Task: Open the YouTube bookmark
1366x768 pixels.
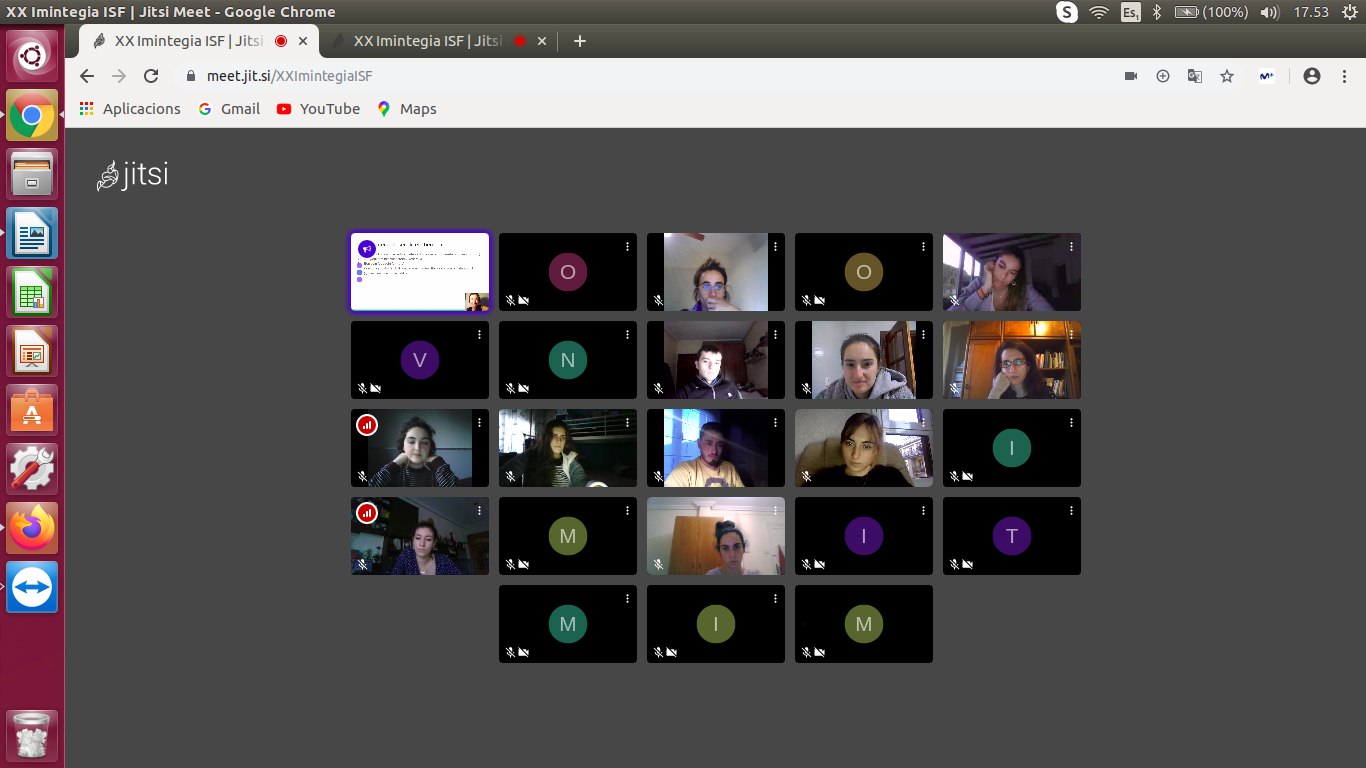Action: point(318,109)
